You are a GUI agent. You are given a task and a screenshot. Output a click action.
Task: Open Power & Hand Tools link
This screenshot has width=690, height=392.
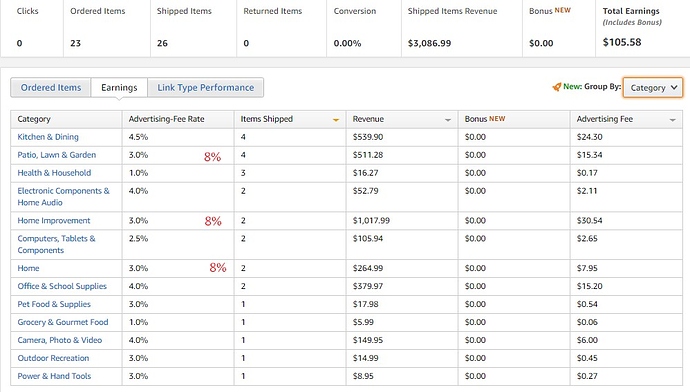tap(54, 376)
